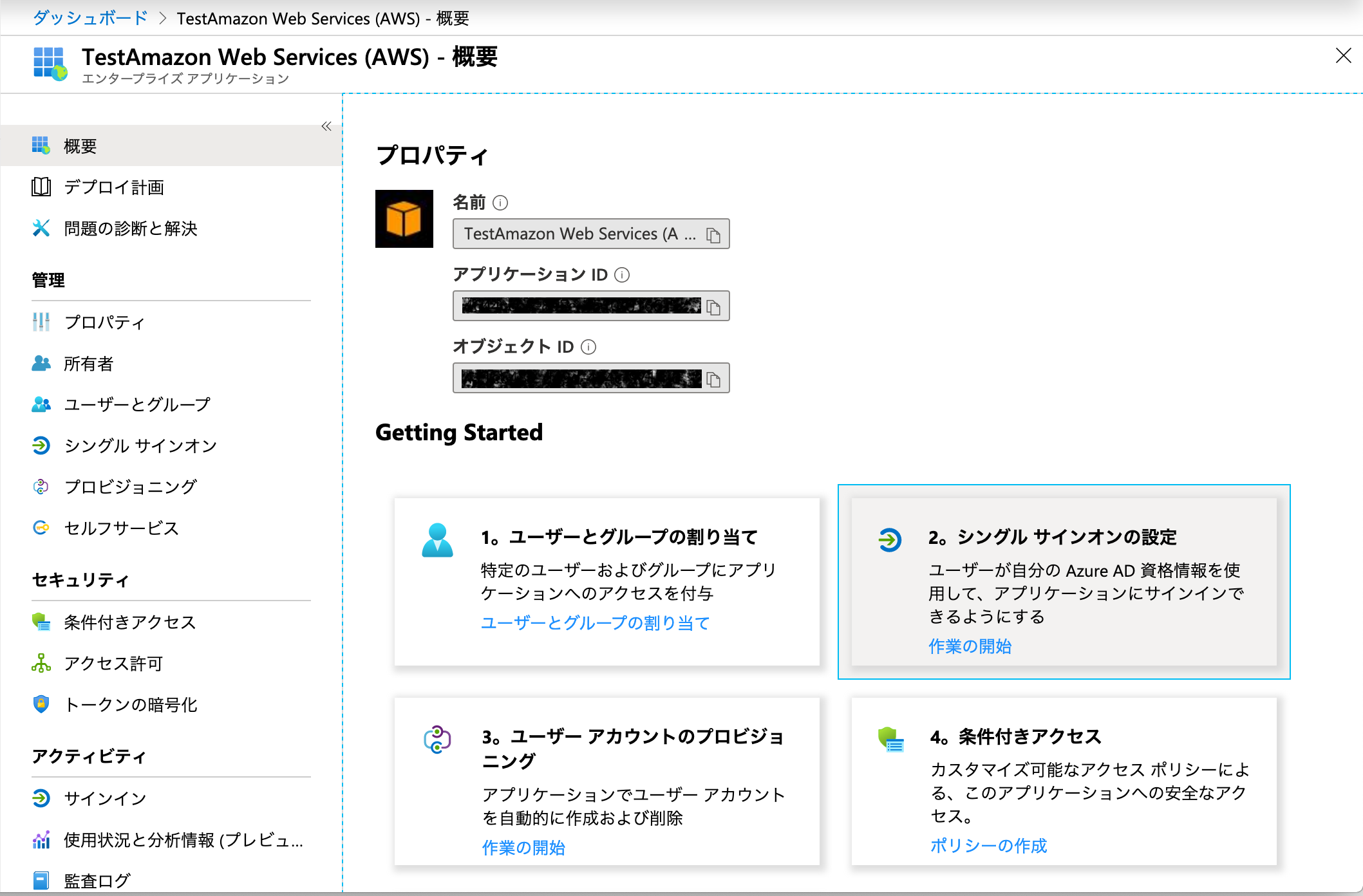Click info icon next to オブジェクト ID
The height and width of the screenshot is (896, 1363).
pos(588,347)
